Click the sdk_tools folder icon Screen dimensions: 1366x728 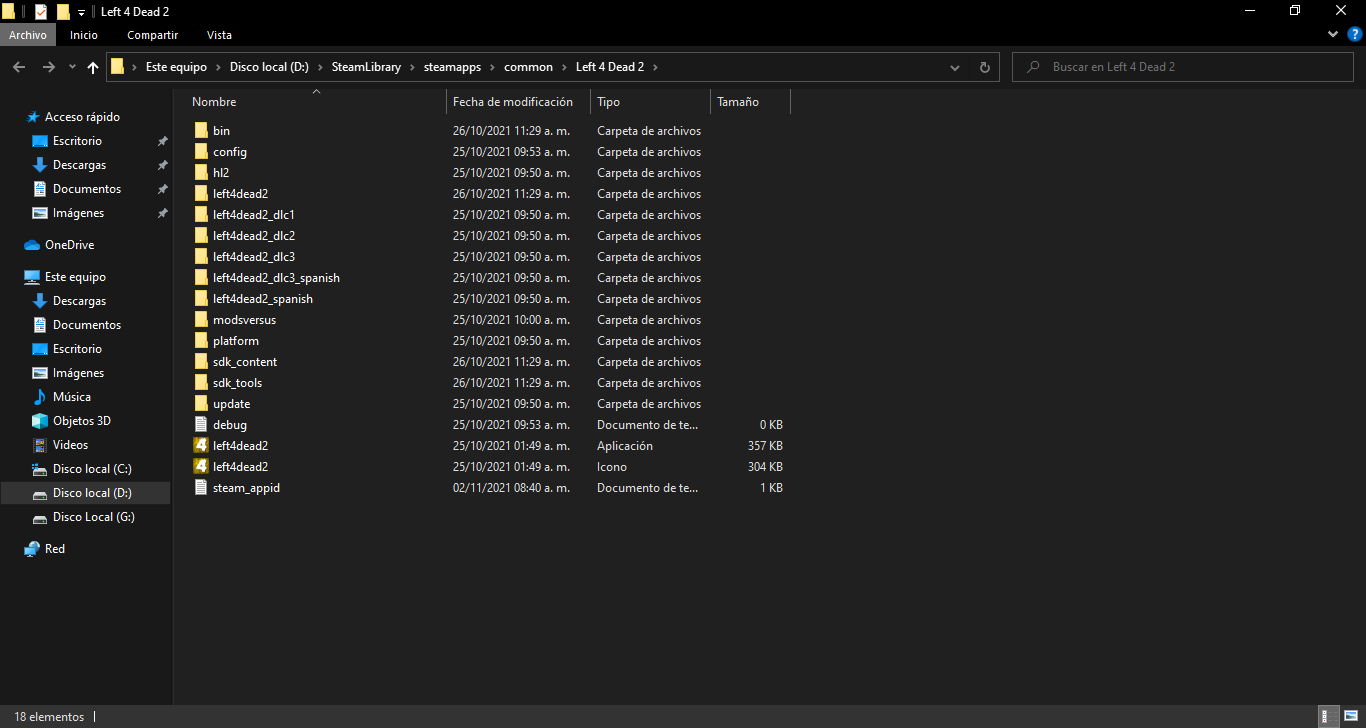click(201, 383)
